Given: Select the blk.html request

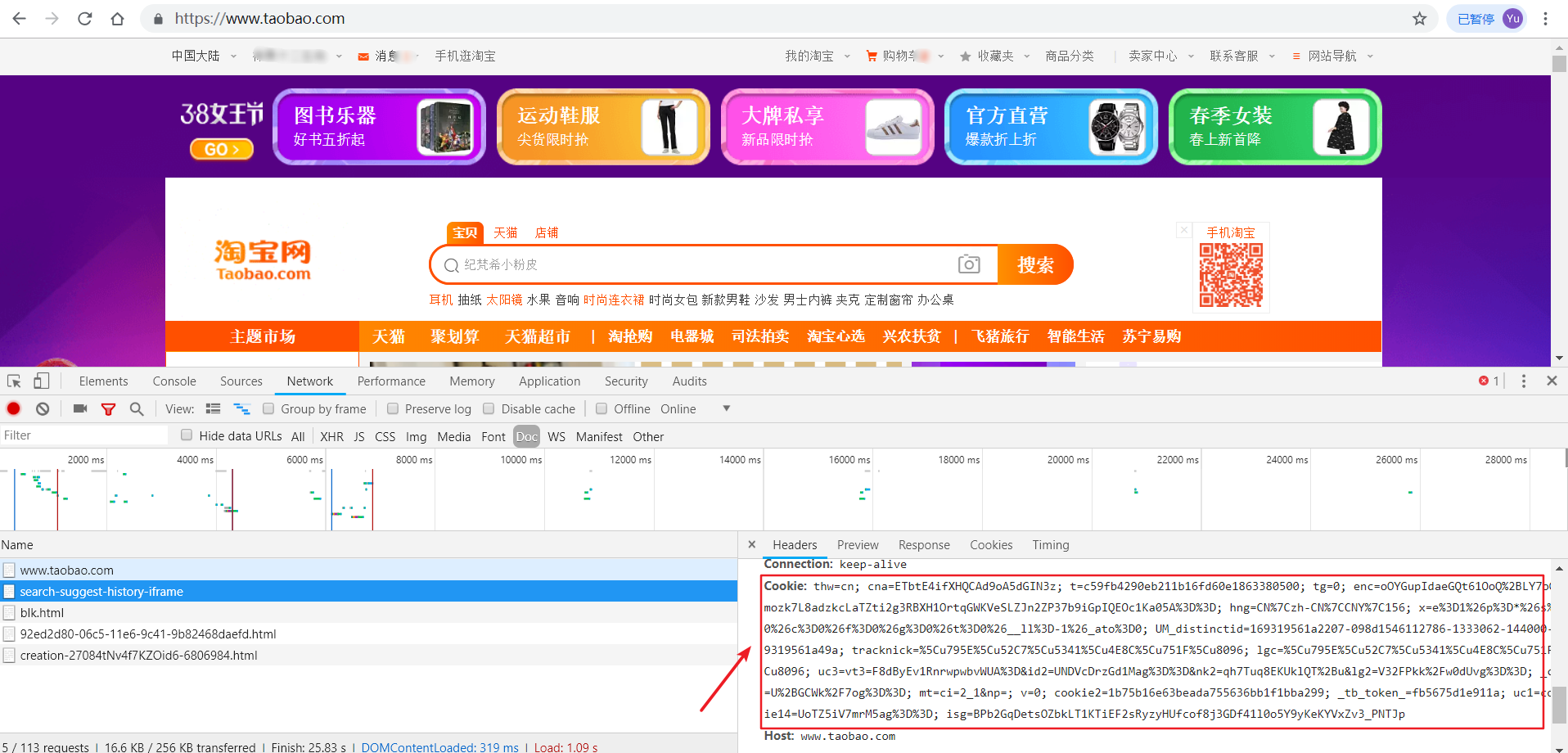Looking at the screenshot, I should pyautogui.click(x=42, y=612).
